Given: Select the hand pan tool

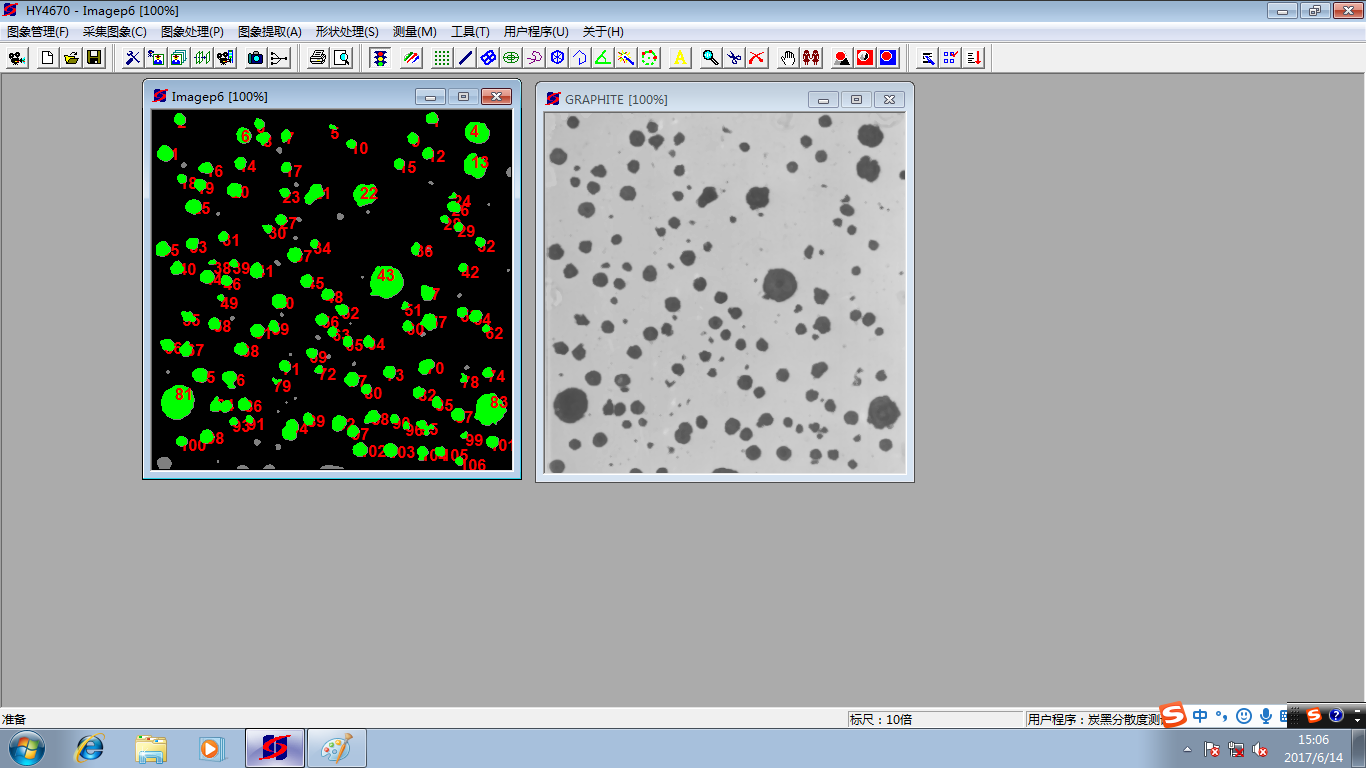Looking at the screenshot, I should point(788,58).
